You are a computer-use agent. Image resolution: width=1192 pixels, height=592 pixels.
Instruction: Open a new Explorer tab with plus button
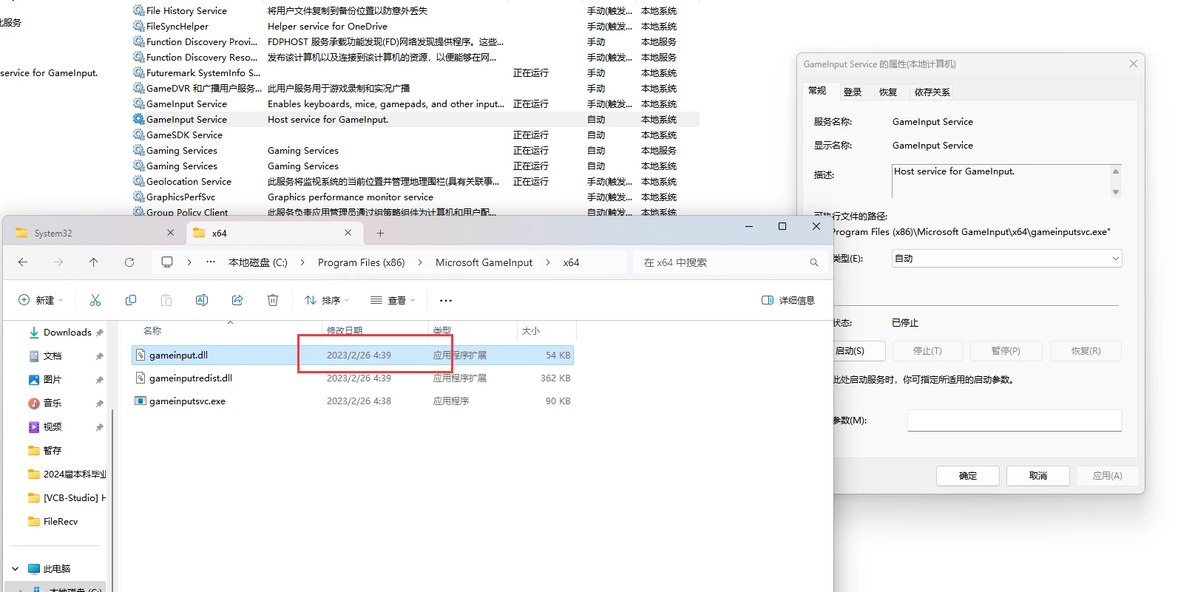pos(380,233)
